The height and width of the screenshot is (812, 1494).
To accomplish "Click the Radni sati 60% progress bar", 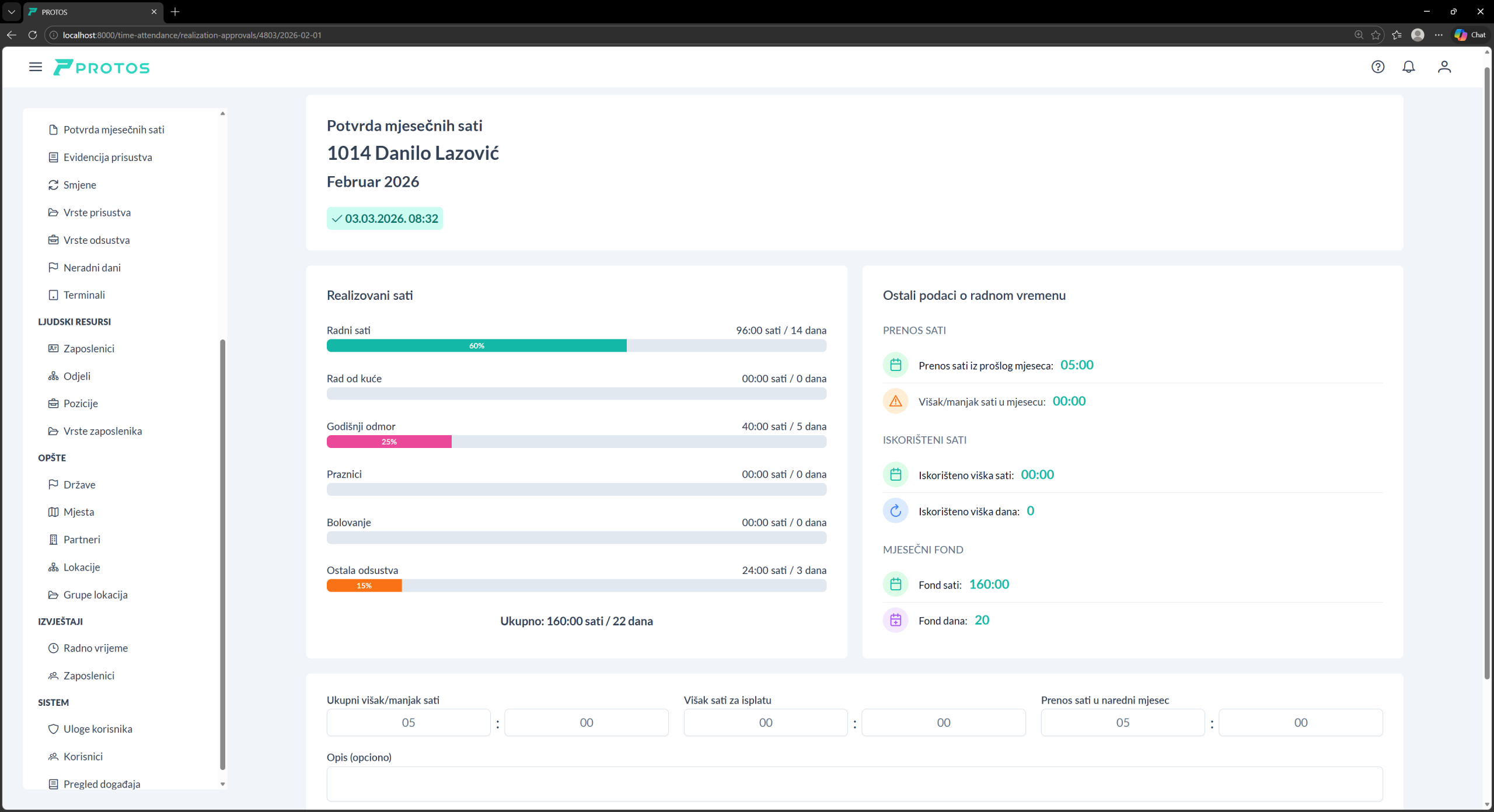I will pos(477,346).
